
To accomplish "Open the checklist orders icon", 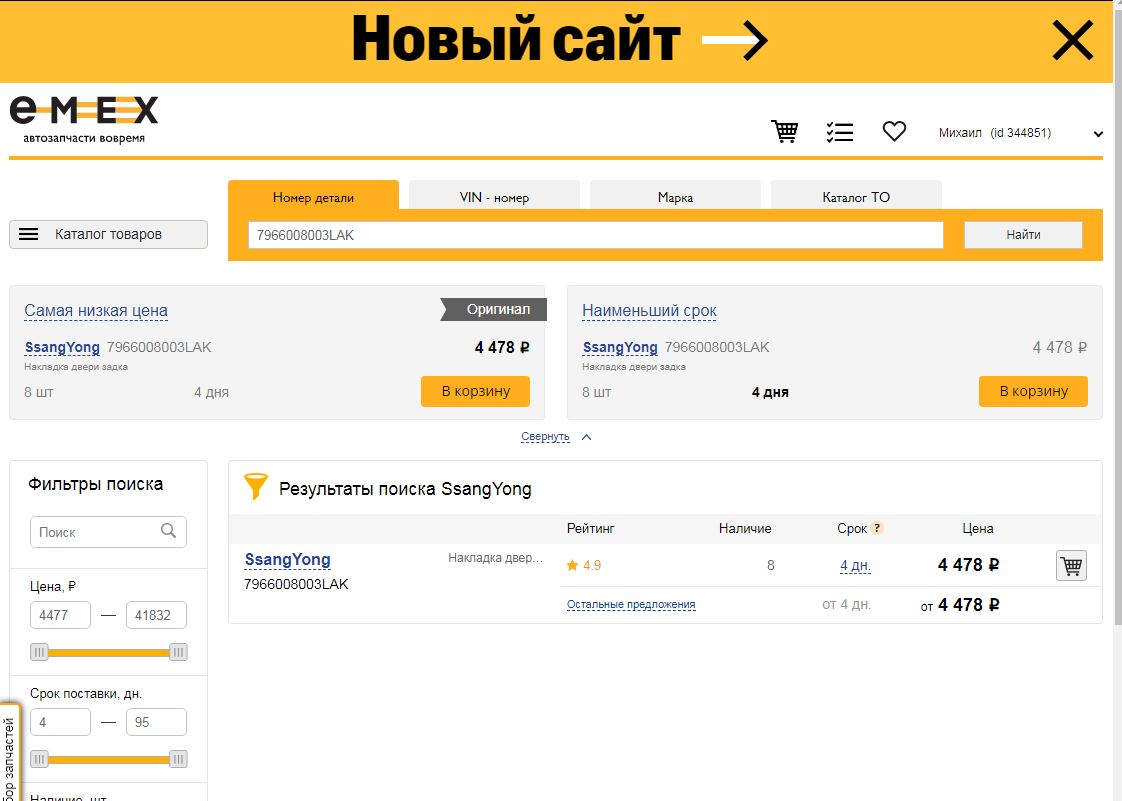I will click(x=839, y=132).
